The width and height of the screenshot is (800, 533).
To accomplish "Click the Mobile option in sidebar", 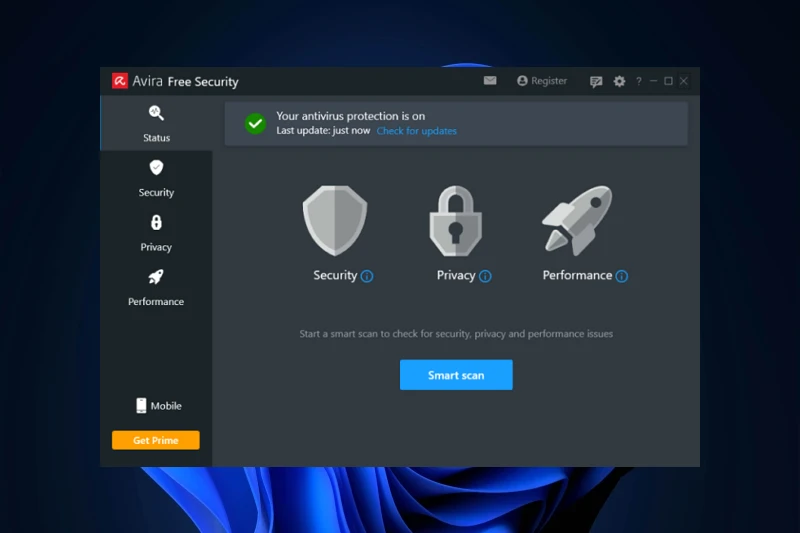I will (159, 405).
